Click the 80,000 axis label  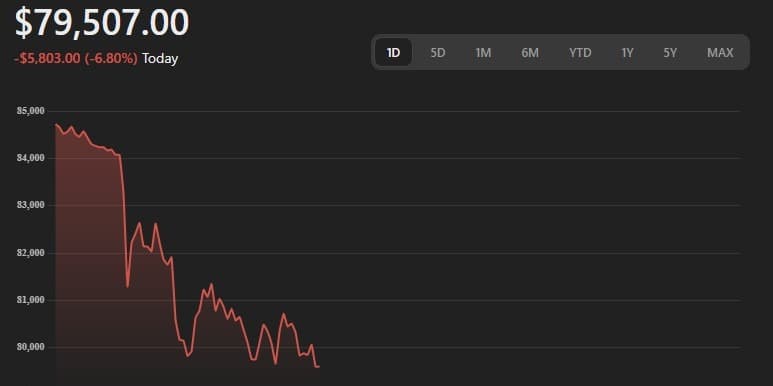[x=31, y=347]
